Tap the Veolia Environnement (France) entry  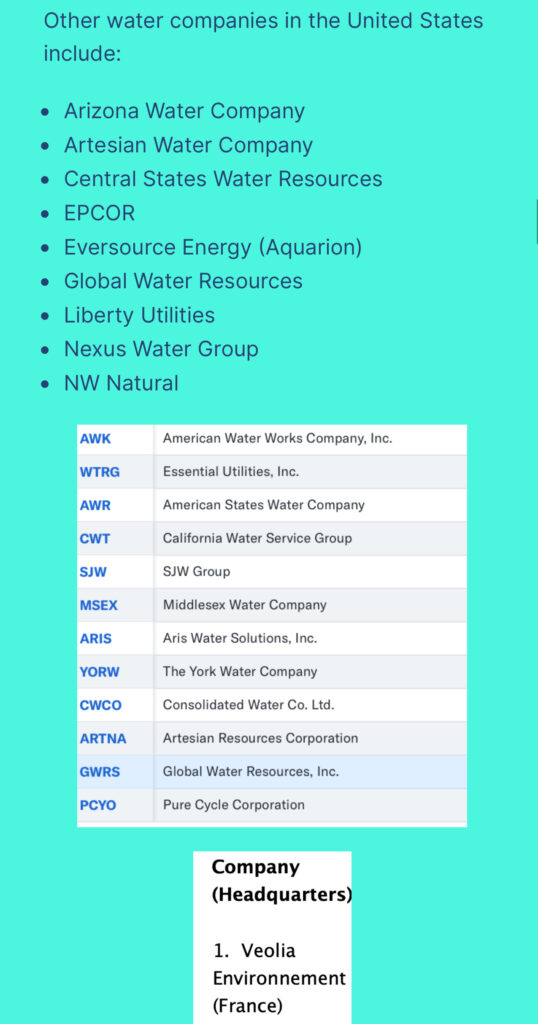[x=279, y=978]
